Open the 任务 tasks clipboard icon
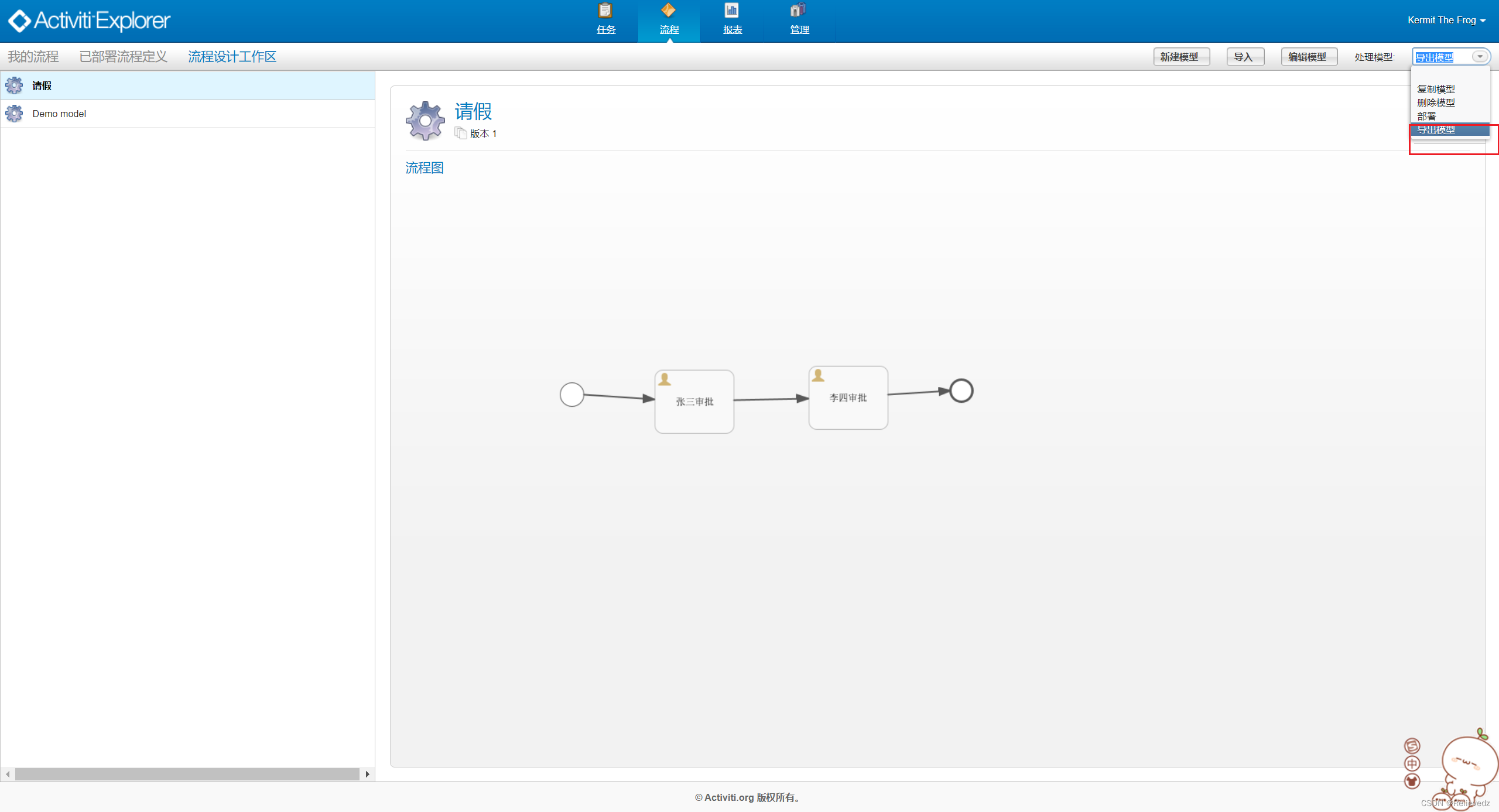 605,11
